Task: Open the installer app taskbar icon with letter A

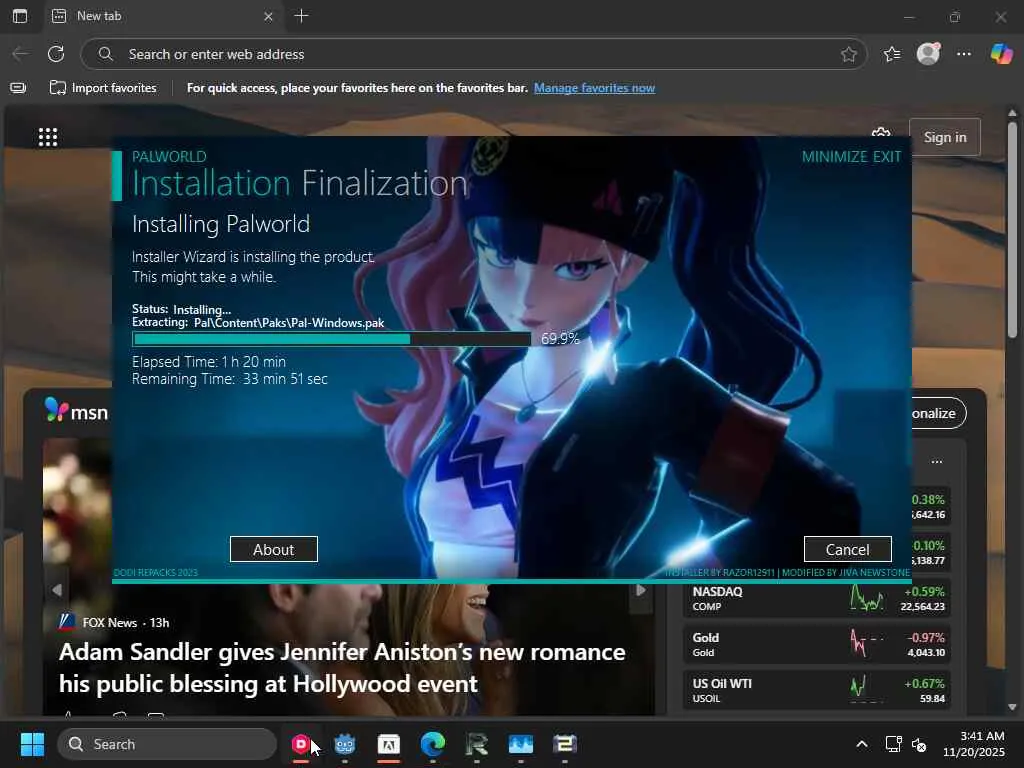Action: pos(389,744)
